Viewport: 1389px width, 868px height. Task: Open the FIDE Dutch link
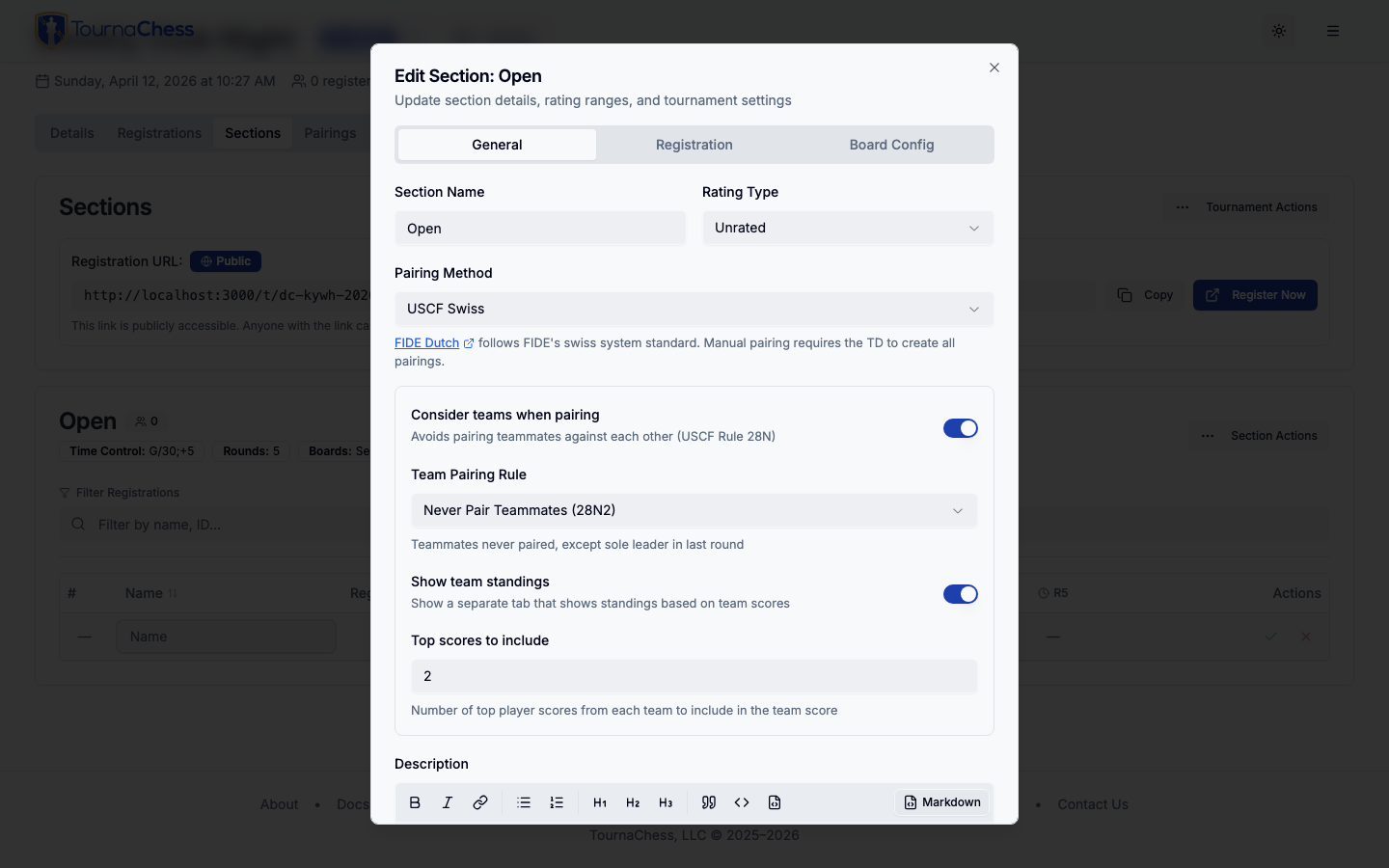pyautogui.click(x=427, y=343)
